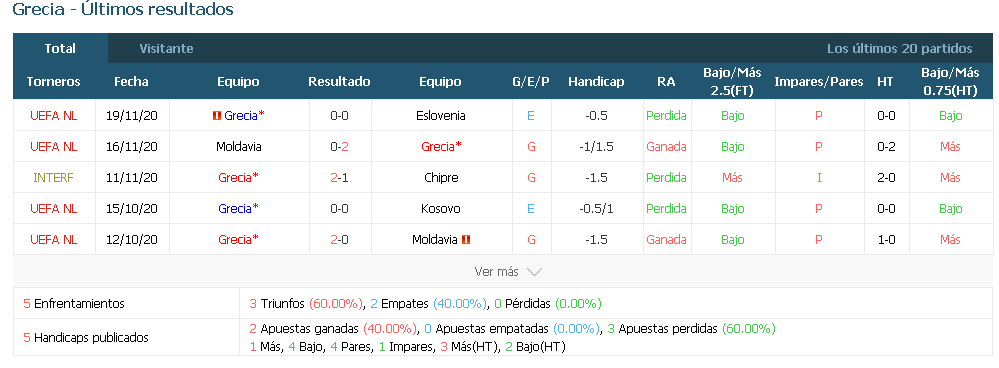The height and width of the screenshot is (368, 999).
Task: Open Kosovo team link
Action: pyautogui.click(x=440, y=208)
